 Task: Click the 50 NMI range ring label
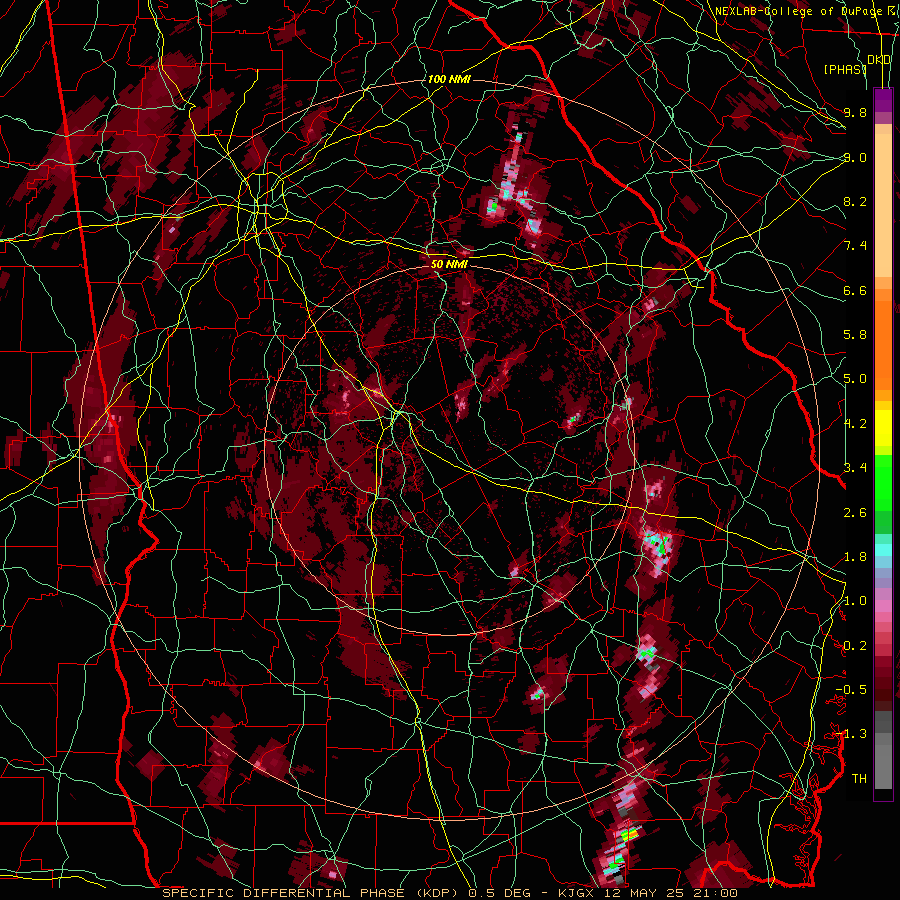tap(449, 265)
